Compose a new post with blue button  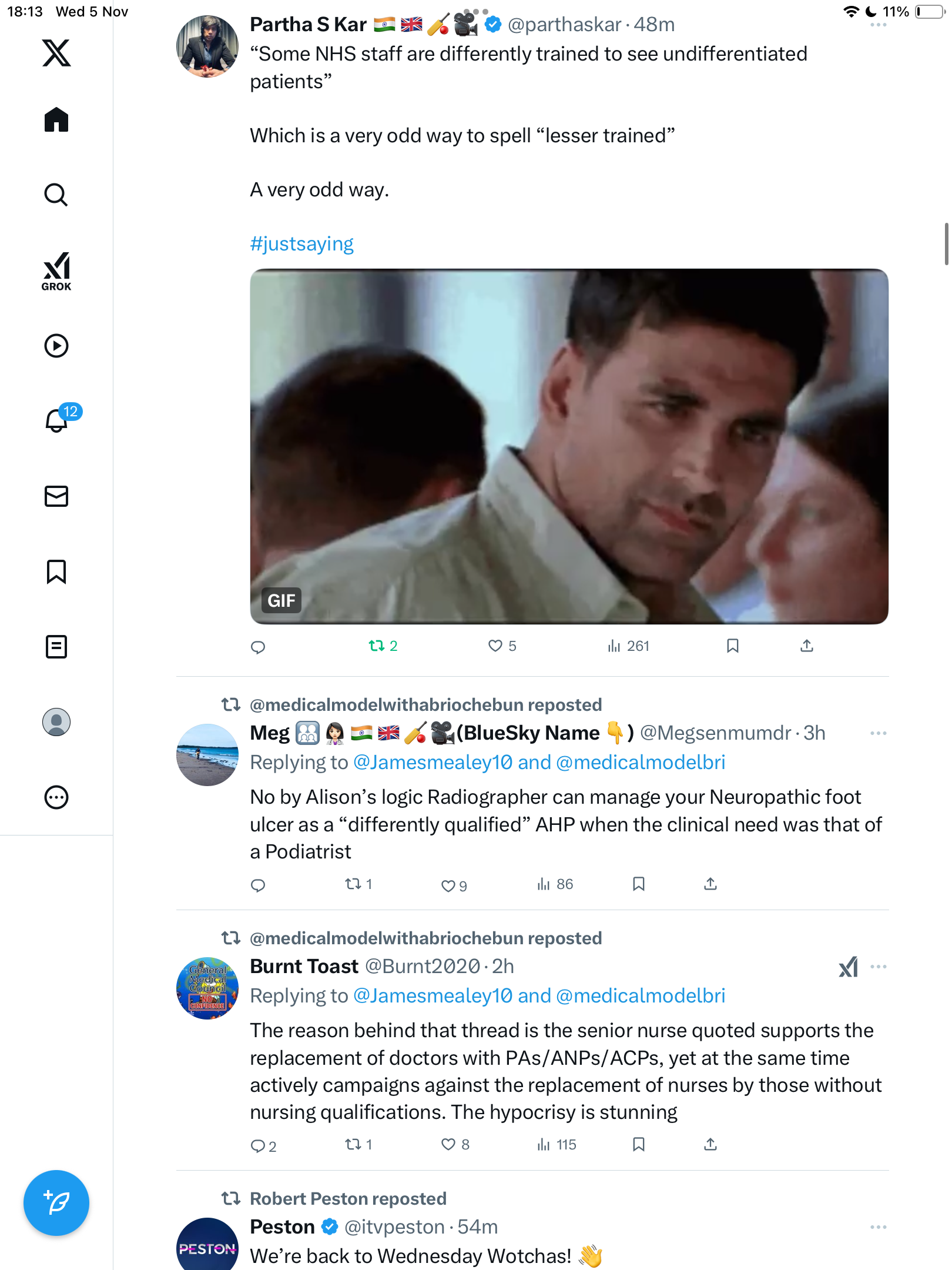[56, 1203]
